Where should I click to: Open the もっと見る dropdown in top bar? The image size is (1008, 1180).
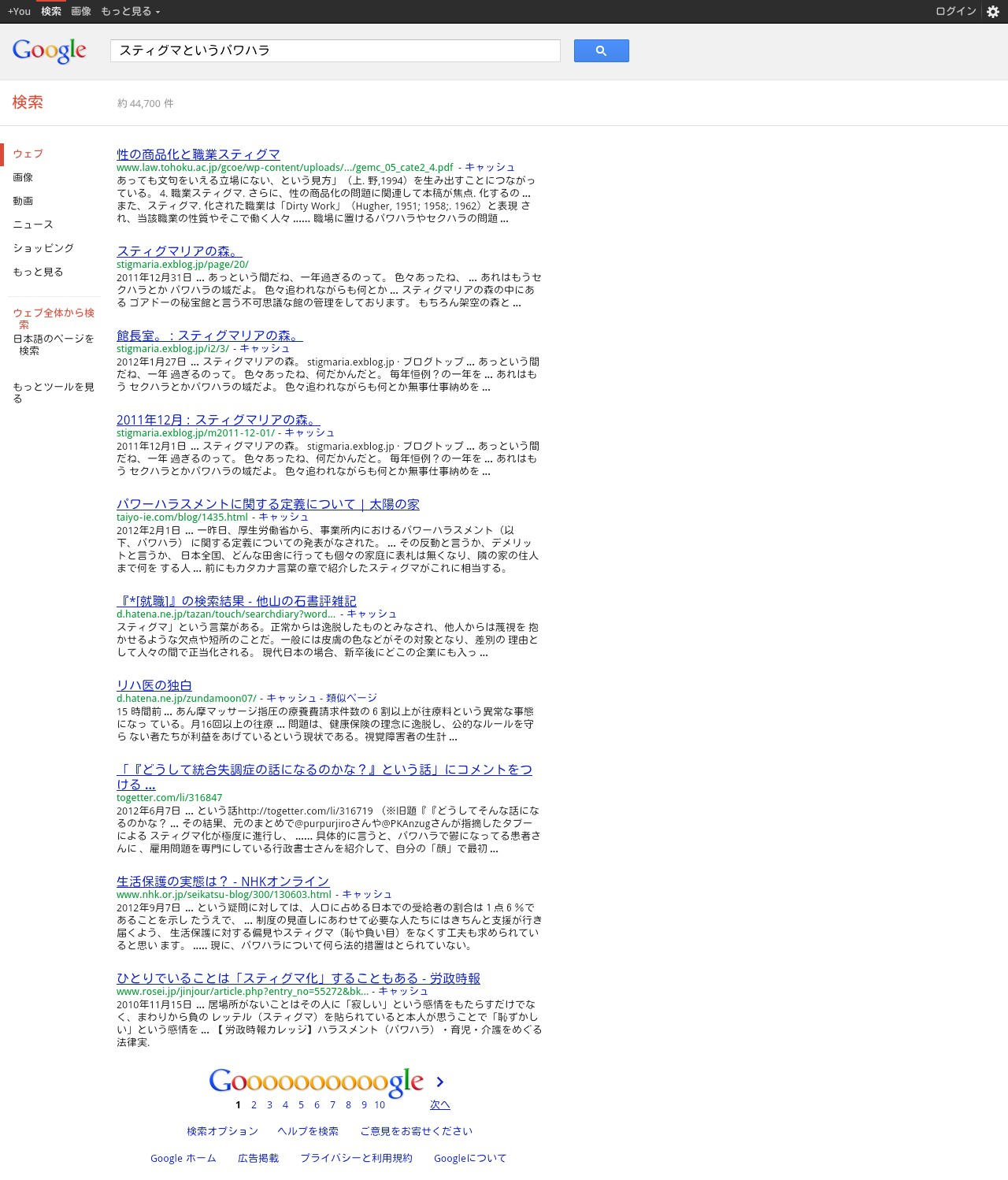(x=130, y=11)
